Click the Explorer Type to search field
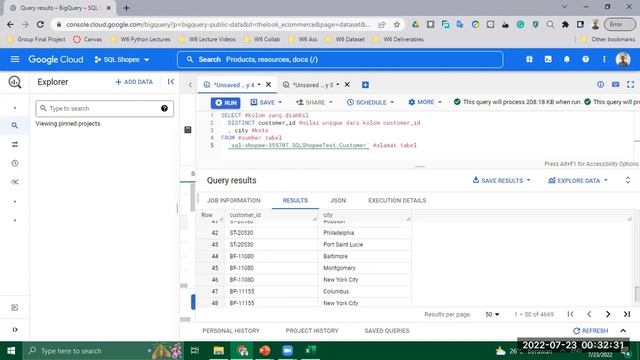The height and width of the screenshot is (360, 640). 104,109
